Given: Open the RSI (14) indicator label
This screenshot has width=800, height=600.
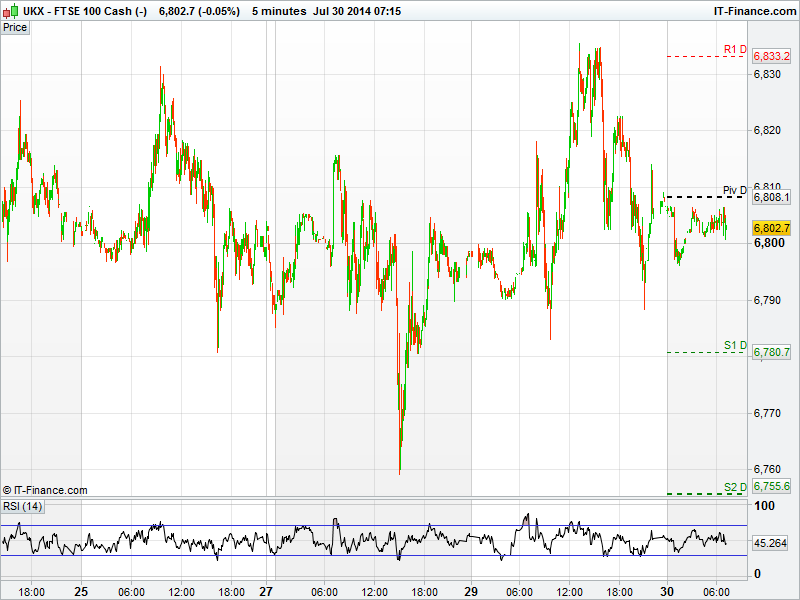Looking at the screenshot, I should coord(23,507).
